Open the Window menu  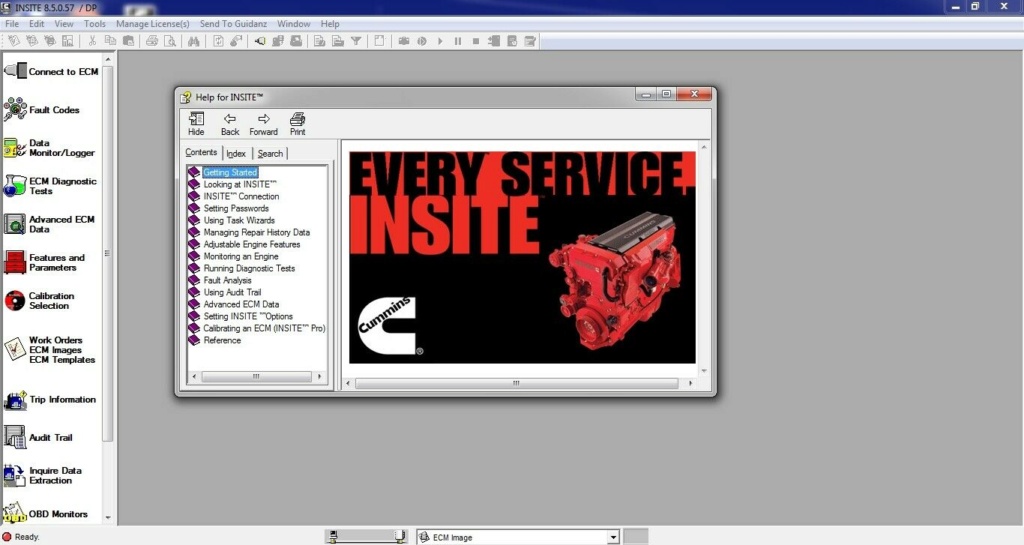click(x=294, y=23)
